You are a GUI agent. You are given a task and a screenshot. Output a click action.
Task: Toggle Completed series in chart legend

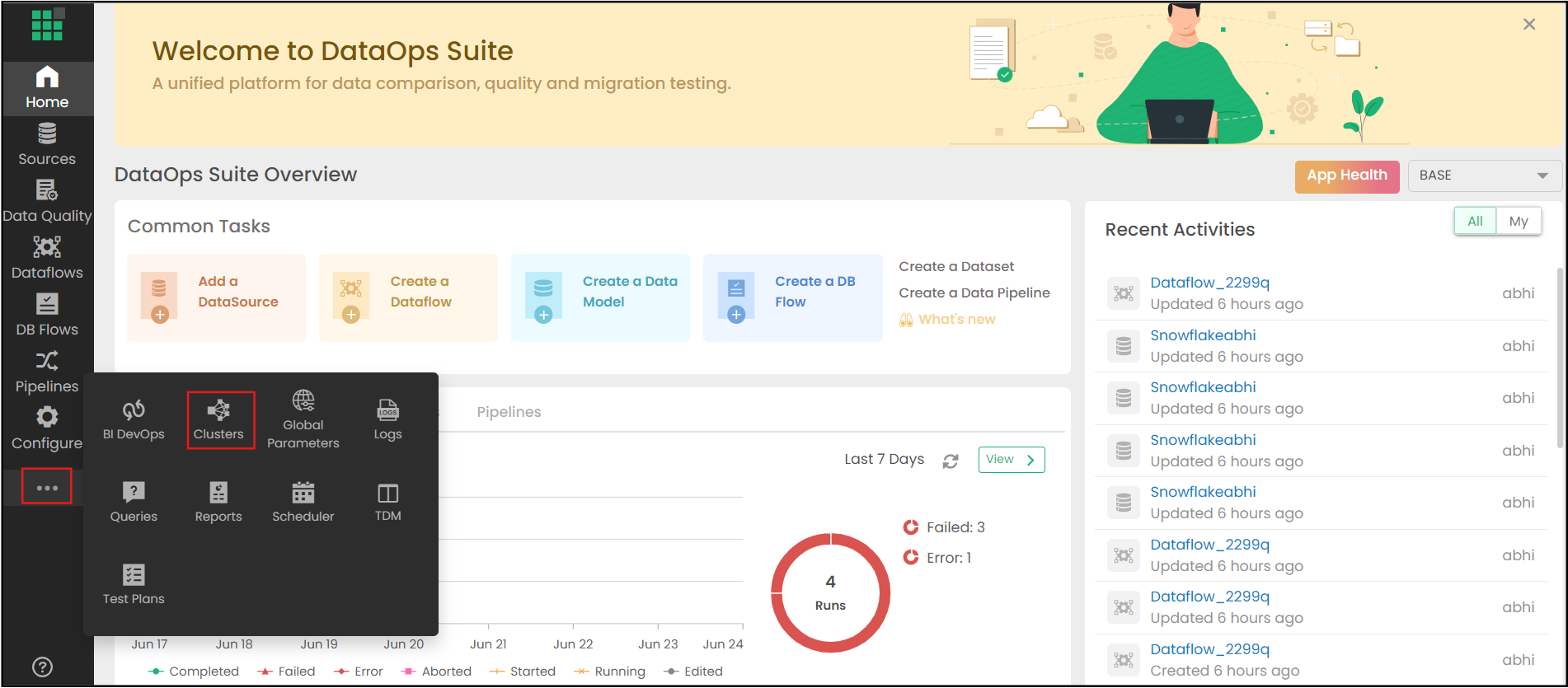194,672
